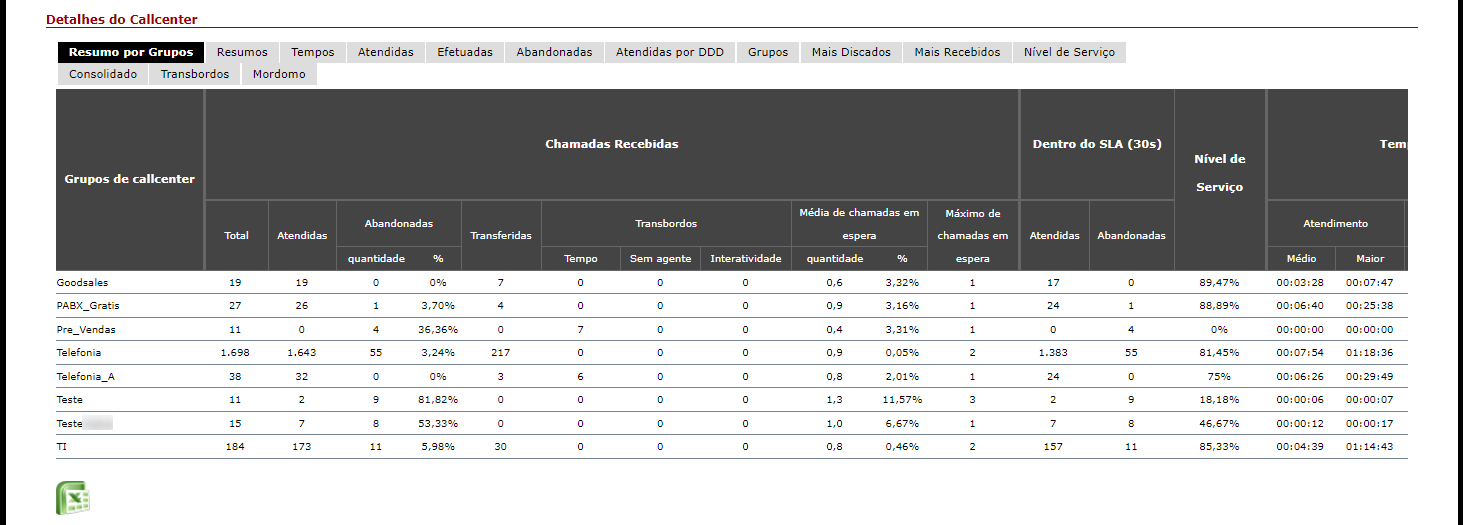This screenshot has width=1463, height=525.
Task: Click Telefonia total value 1.698
Action: pos(236,353)
